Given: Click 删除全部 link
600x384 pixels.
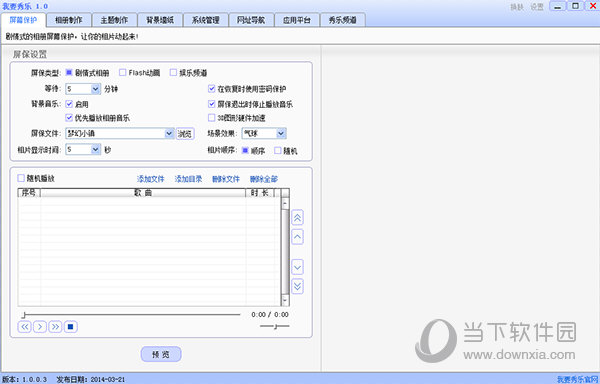Looking at the screenshot, I should coord(264,179).
